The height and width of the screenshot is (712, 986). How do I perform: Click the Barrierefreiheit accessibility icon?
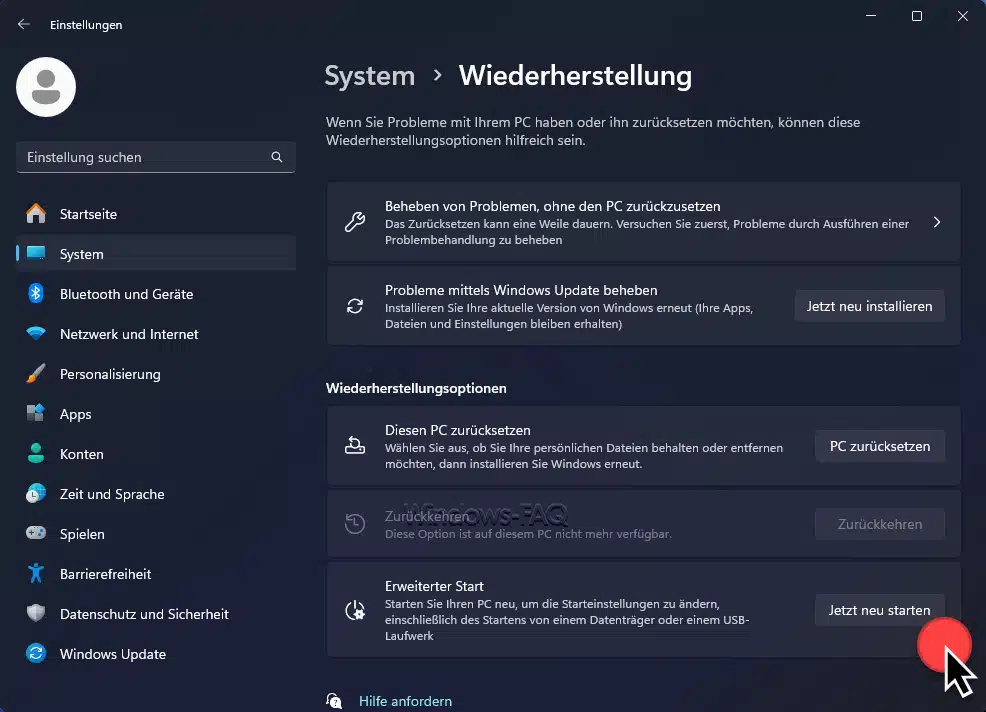tap(36, 573)
